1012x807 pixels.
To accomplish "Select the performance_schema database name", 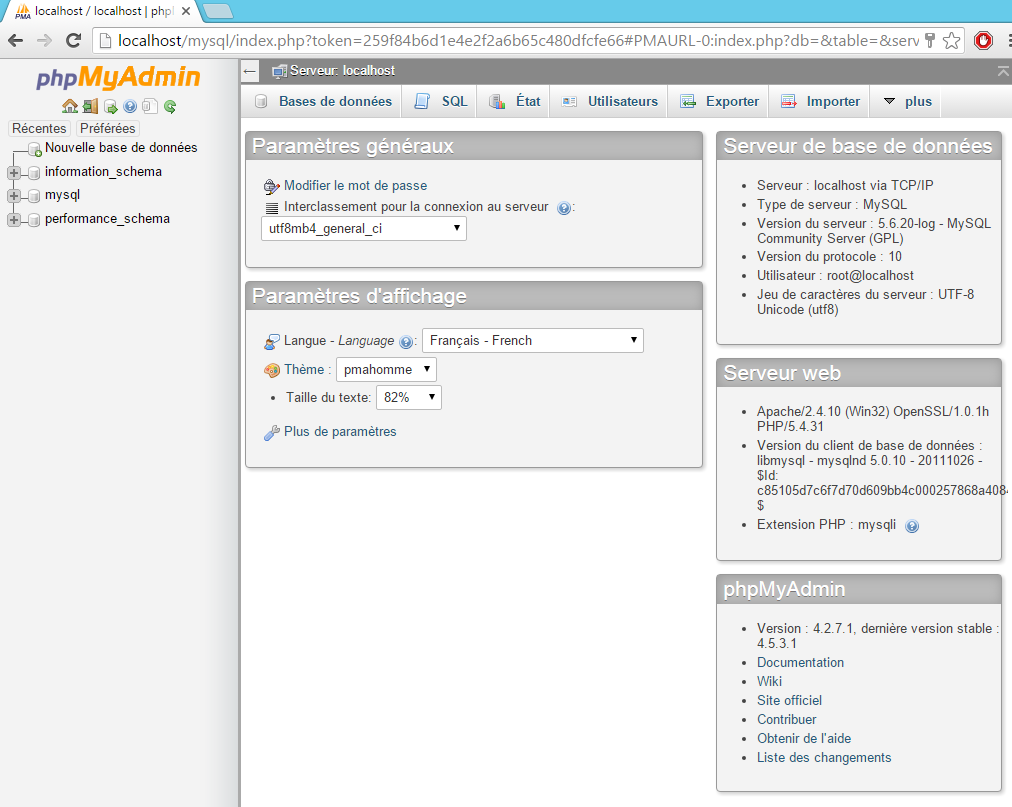I will (x=107, y=218).
